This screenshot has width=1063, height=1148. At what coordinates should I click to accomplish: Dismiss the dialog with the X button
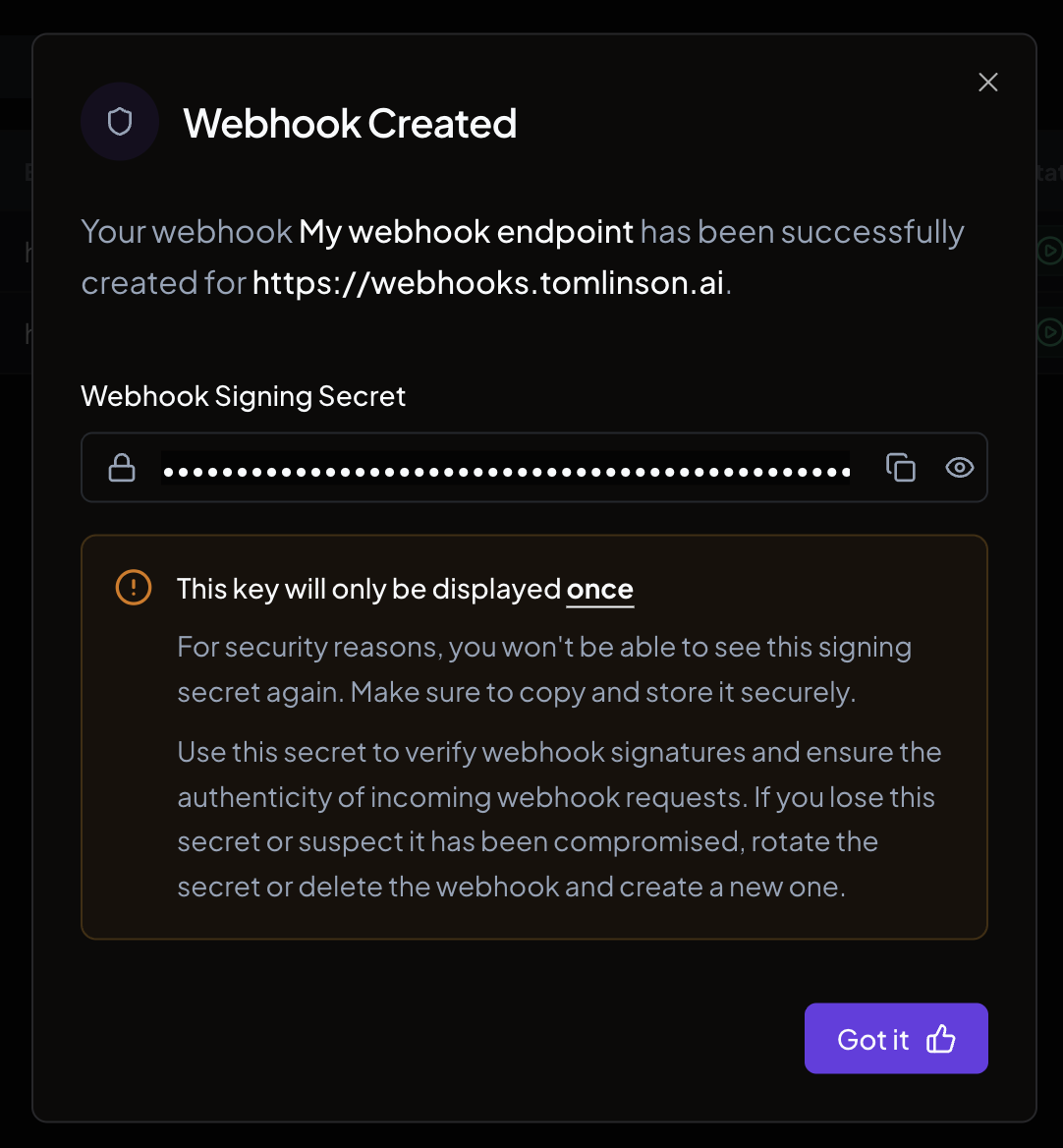pos(988,83)
